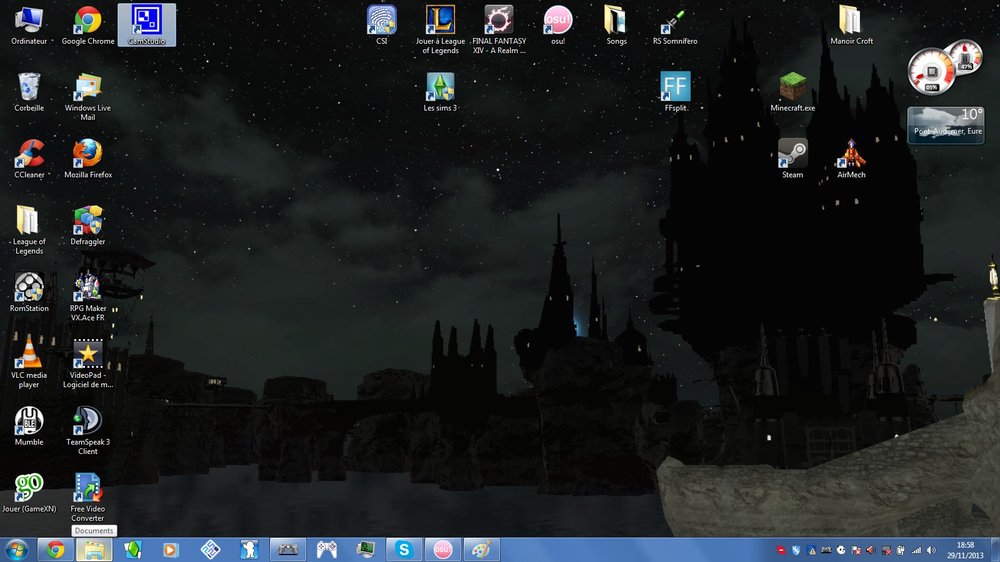
Task: Open the white figure taskbar icon
Action: point(249,550)
